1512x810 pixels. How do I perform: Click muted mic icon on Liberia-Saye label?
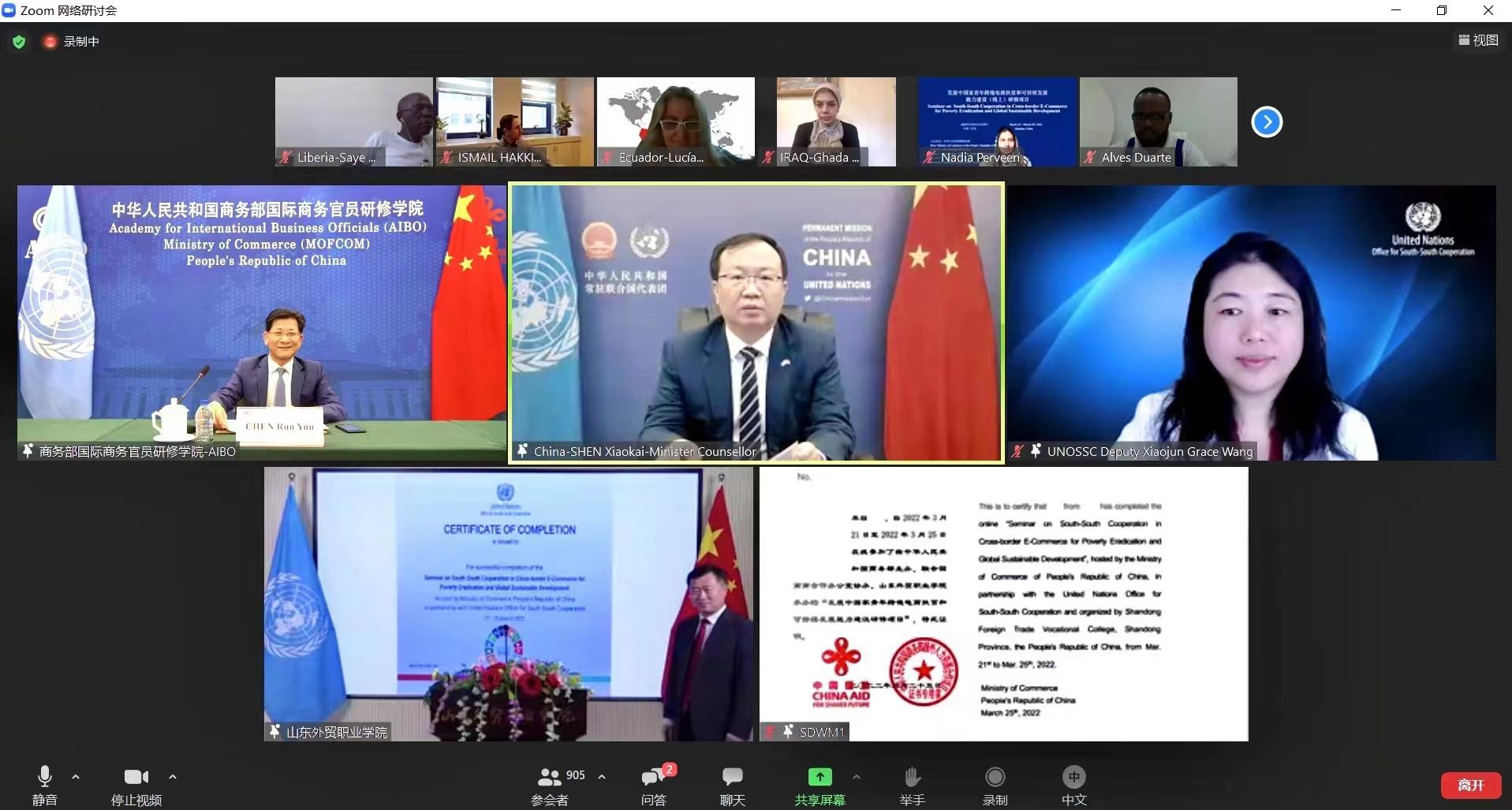pyautogui.click(x=286, y=157)
